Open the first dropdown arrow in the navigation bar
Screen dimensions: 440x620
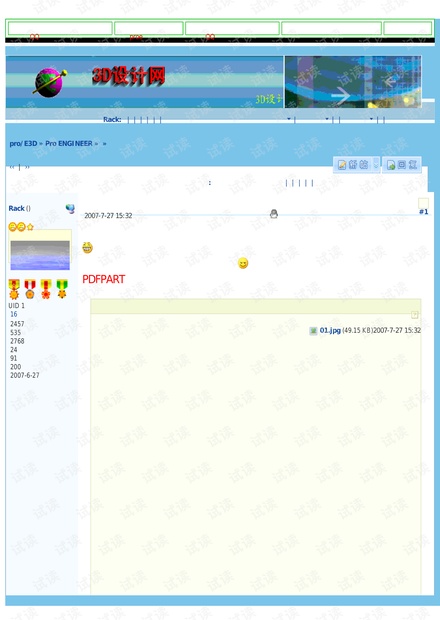click(289, 119)
